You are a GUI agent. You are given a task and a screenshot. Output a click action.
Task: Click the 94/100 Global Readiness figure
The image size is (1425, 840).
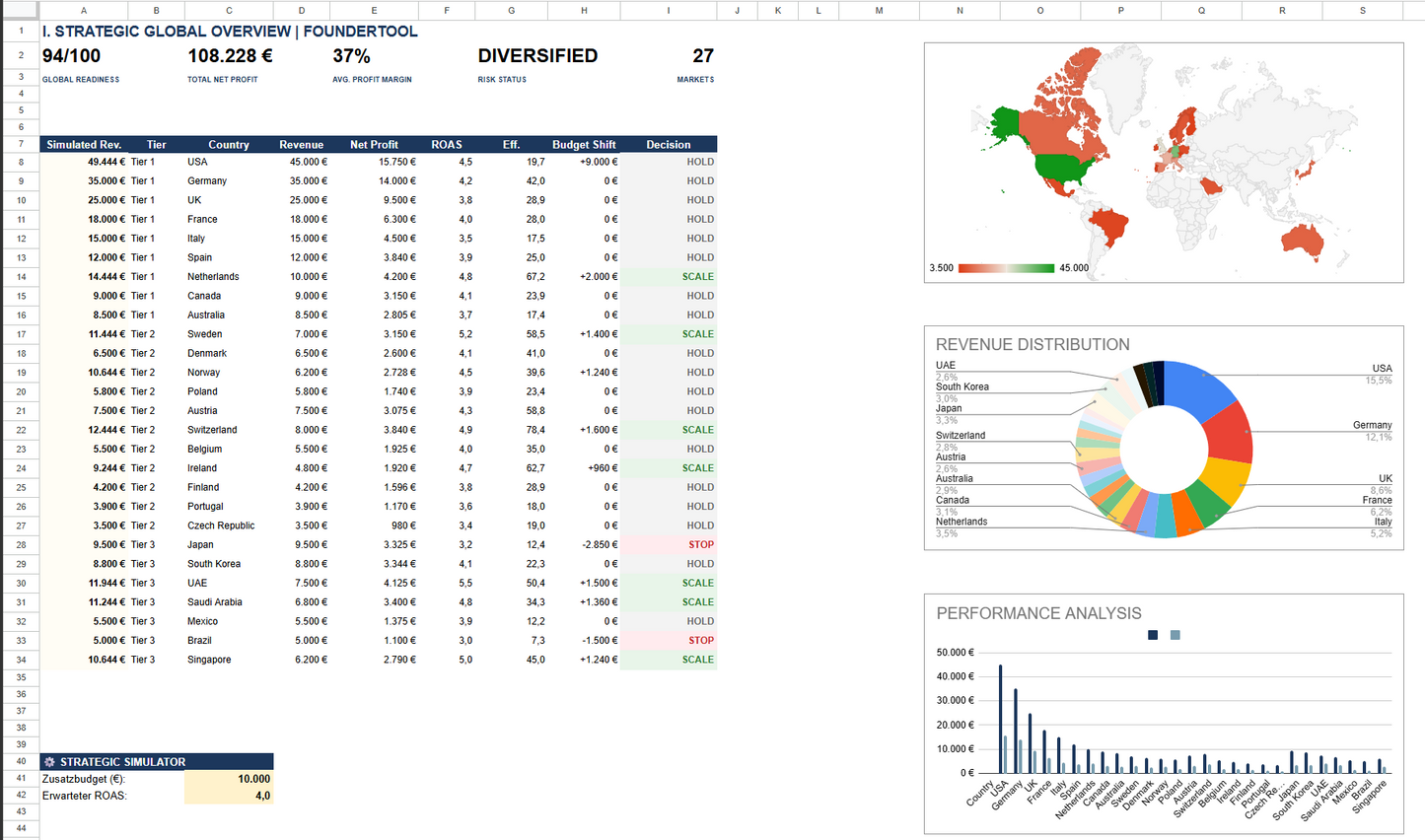(71, 56)
